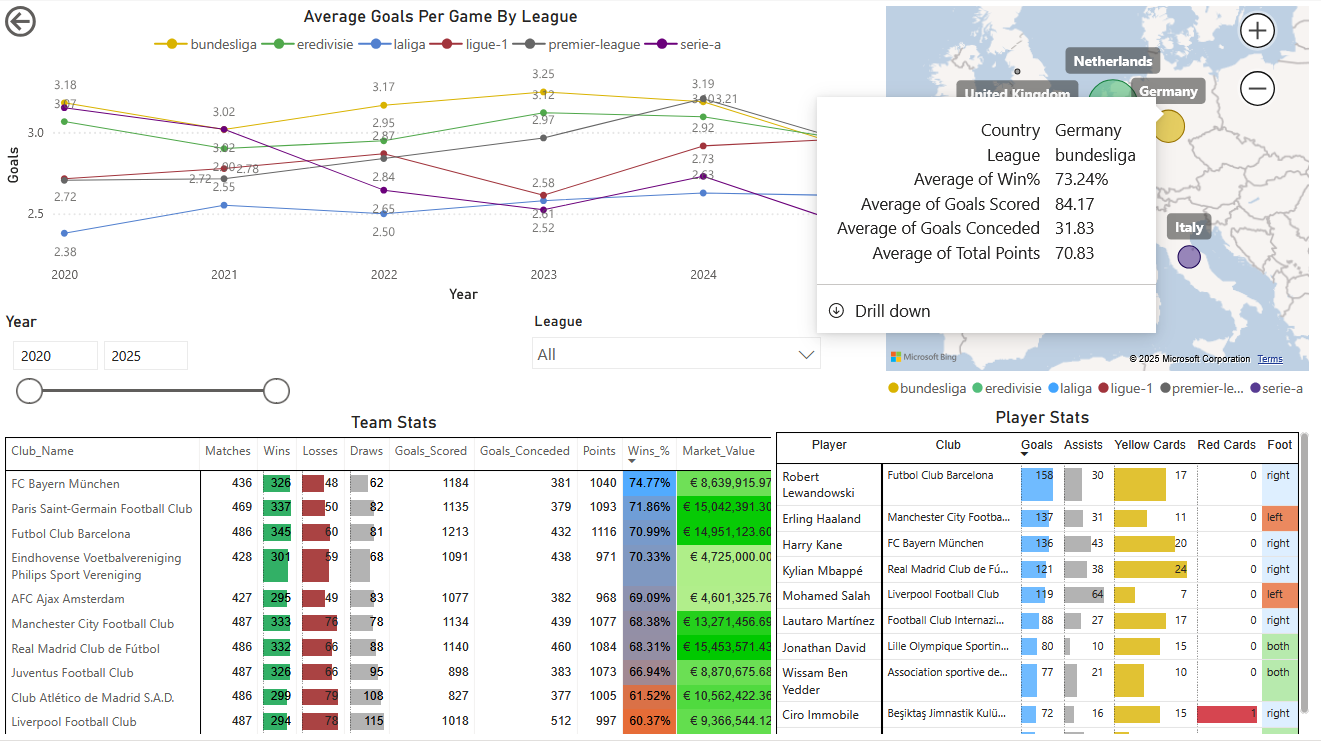Click the right year slider handle
The image size is (1321, 741).
(276, 391)
